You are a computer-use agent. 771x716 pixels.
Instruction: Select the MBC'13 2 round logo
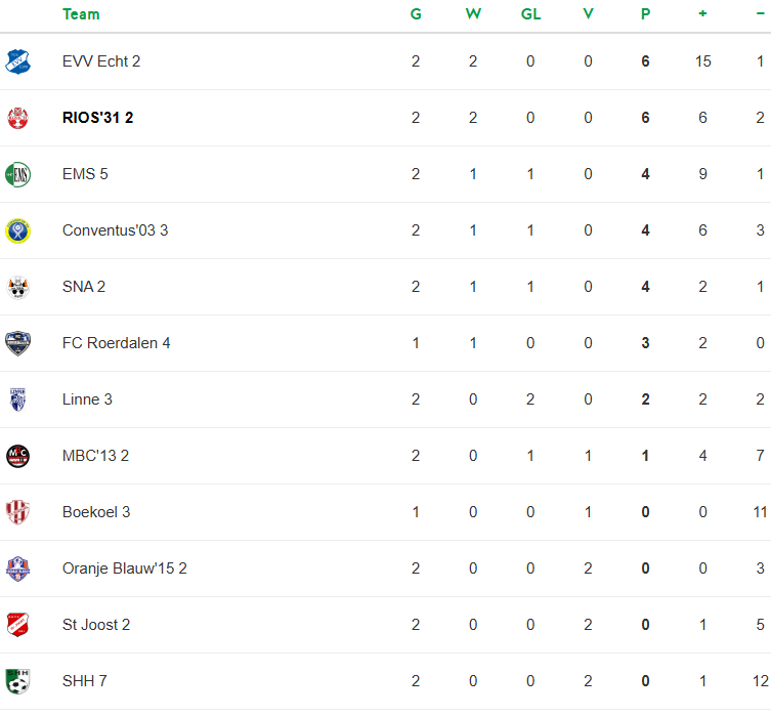pos(18,456)
